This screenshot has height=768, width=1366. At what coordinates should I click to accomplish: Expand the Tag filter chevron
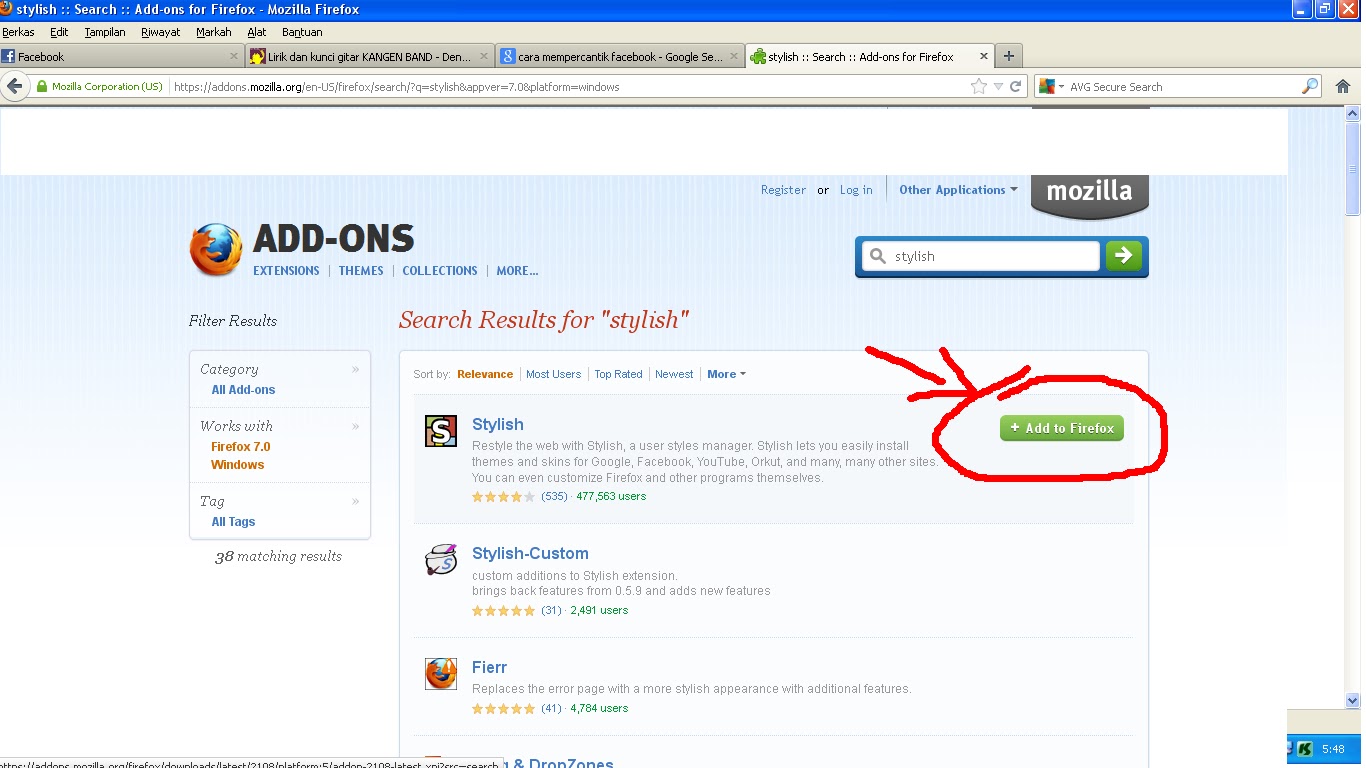(355, 502)
